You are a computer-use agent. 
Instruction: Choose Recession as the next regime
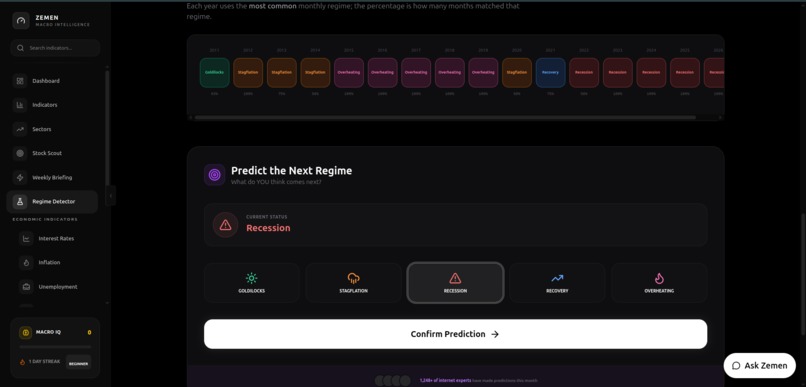(x=455, y=283)
